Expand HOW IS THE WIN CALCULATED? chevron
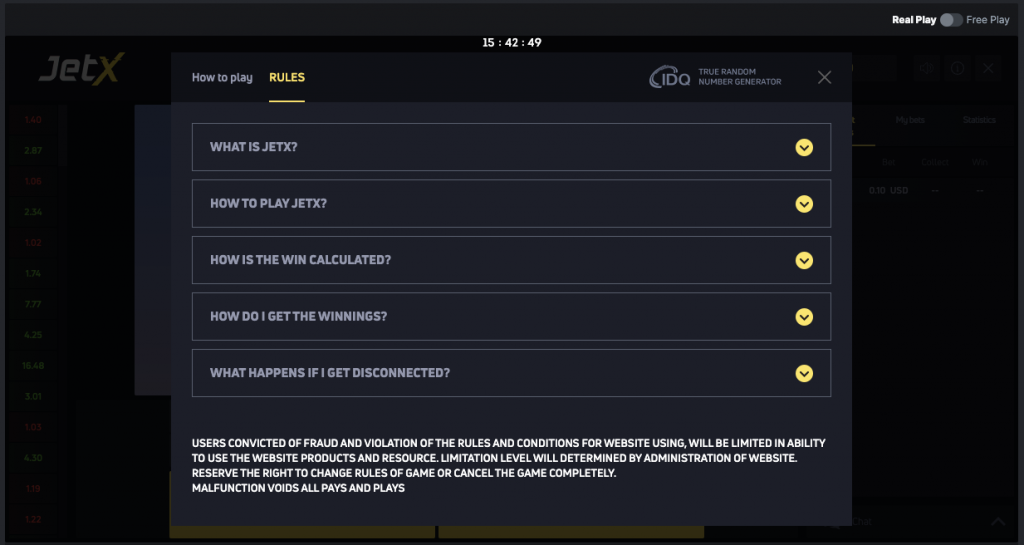Viewport: 1024px width, 545px height. point(804,260)
